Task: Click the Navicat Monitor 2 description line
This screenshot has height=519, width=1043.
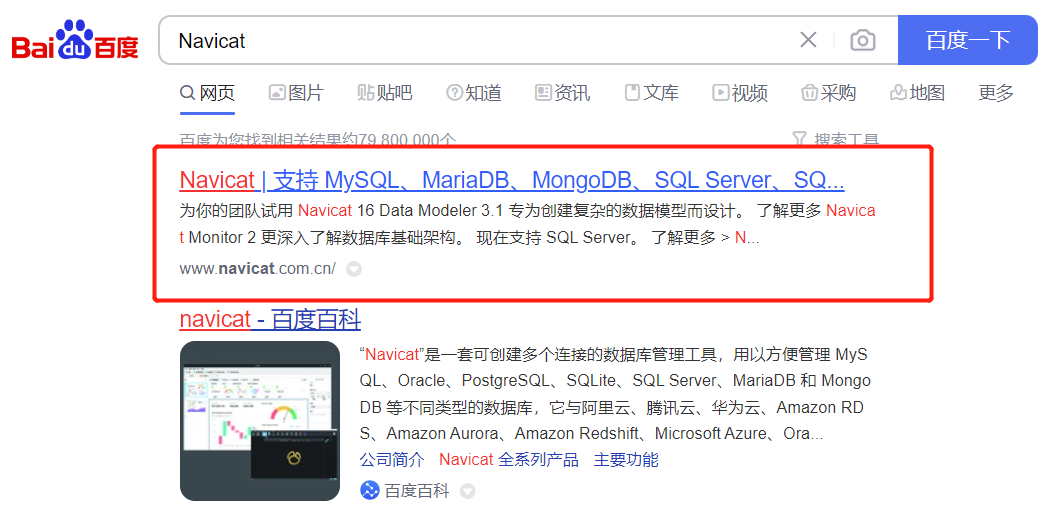Action: click(469, 238)
